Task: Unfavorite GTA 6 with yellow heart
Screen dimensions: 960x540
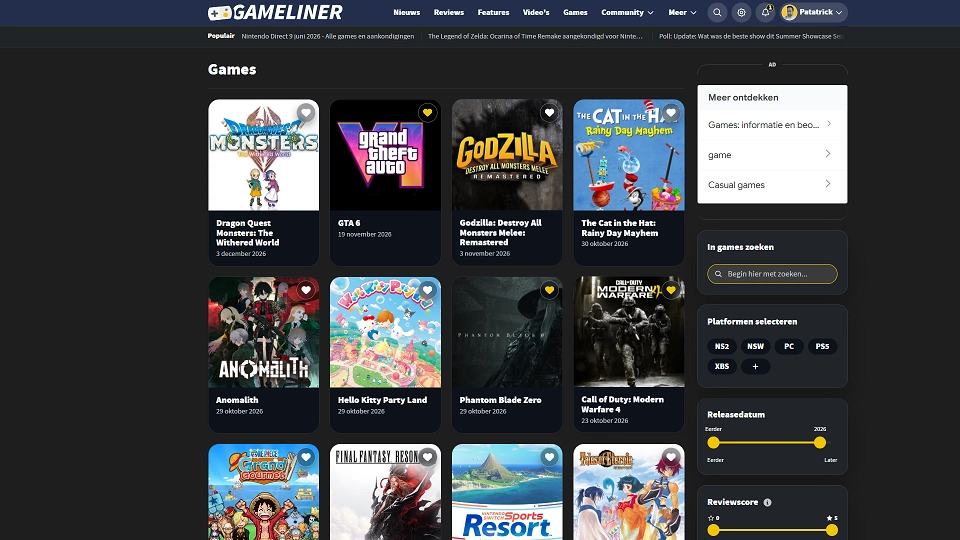Action: point(427,113)
